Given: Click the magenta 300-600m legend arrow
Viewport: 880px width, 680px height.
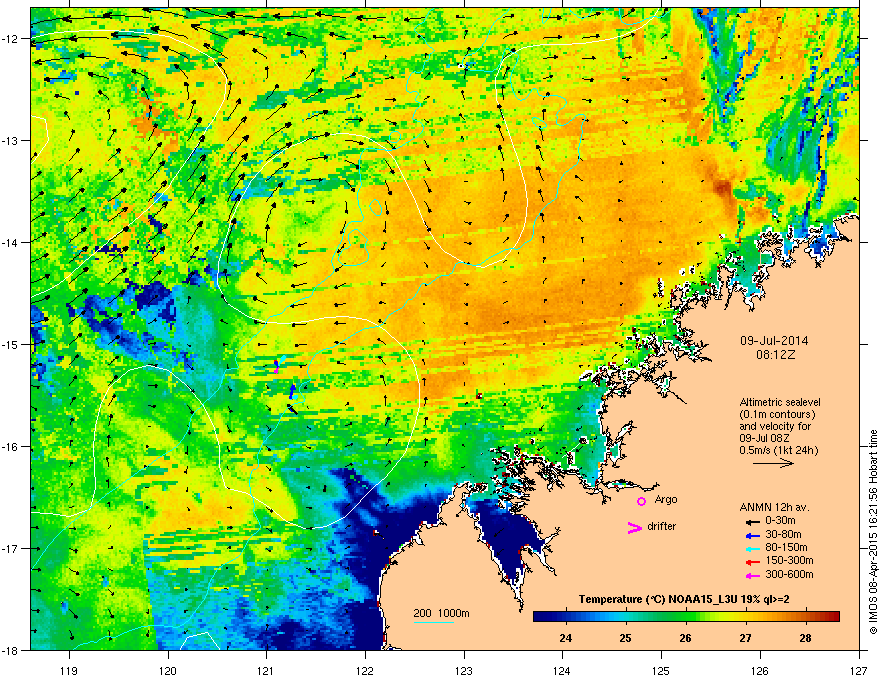Looking at the screenshot, I should 752,575.
